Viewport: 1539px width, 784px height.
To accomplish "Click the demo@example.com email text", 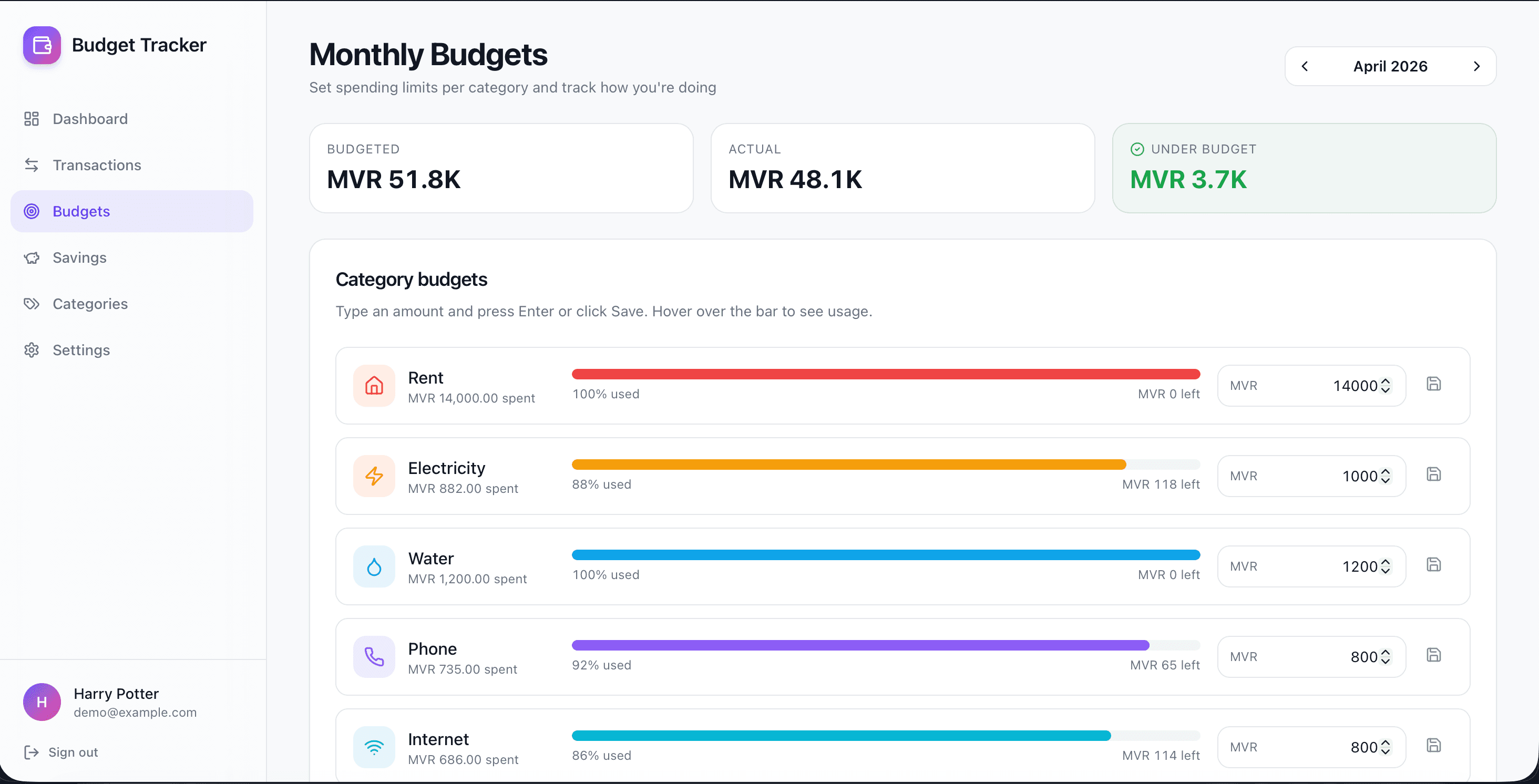I will pos(135,713).
